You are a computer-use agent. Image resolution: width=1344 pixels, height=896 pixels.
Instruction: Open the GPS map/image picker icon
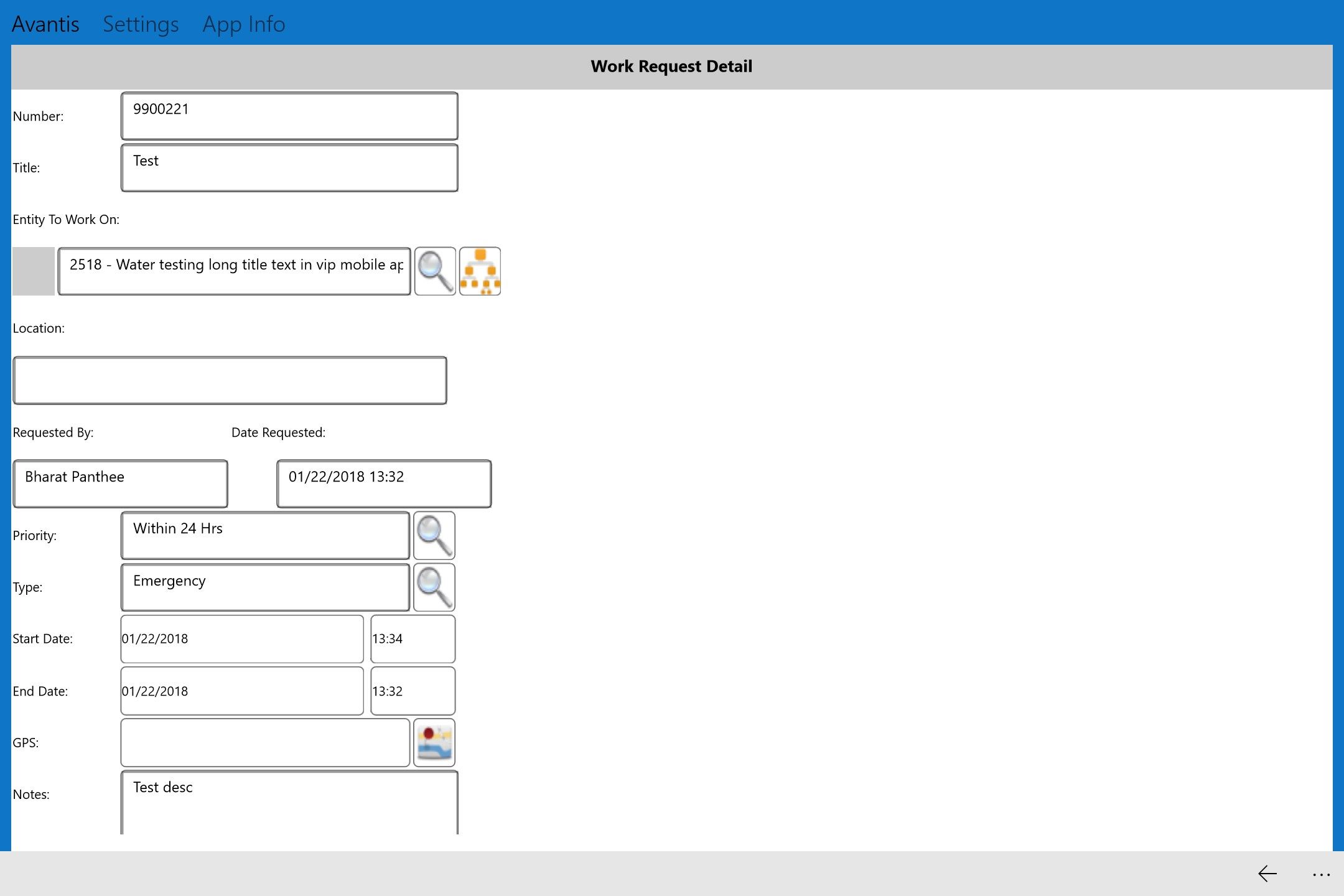click(435, 742)
